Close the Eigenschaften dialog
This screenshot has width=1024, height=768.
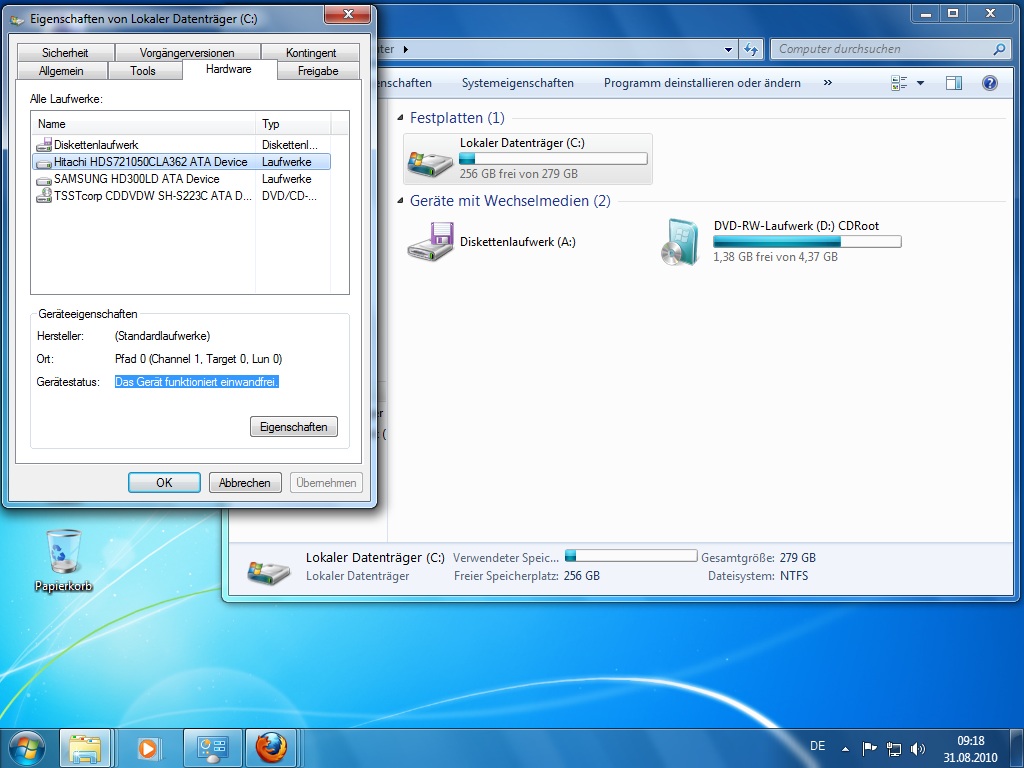348,14
